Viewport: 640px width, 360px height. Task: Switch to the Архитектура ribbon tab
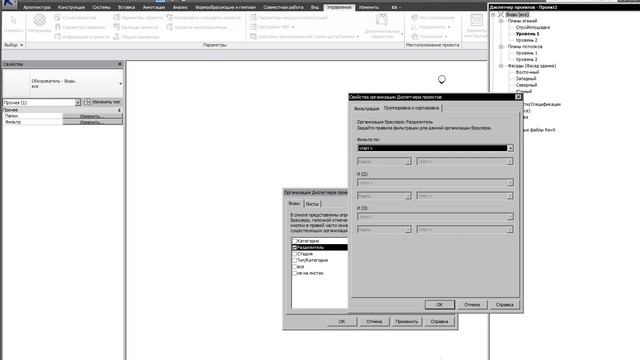pyautogui.click(x=37, y=7)
